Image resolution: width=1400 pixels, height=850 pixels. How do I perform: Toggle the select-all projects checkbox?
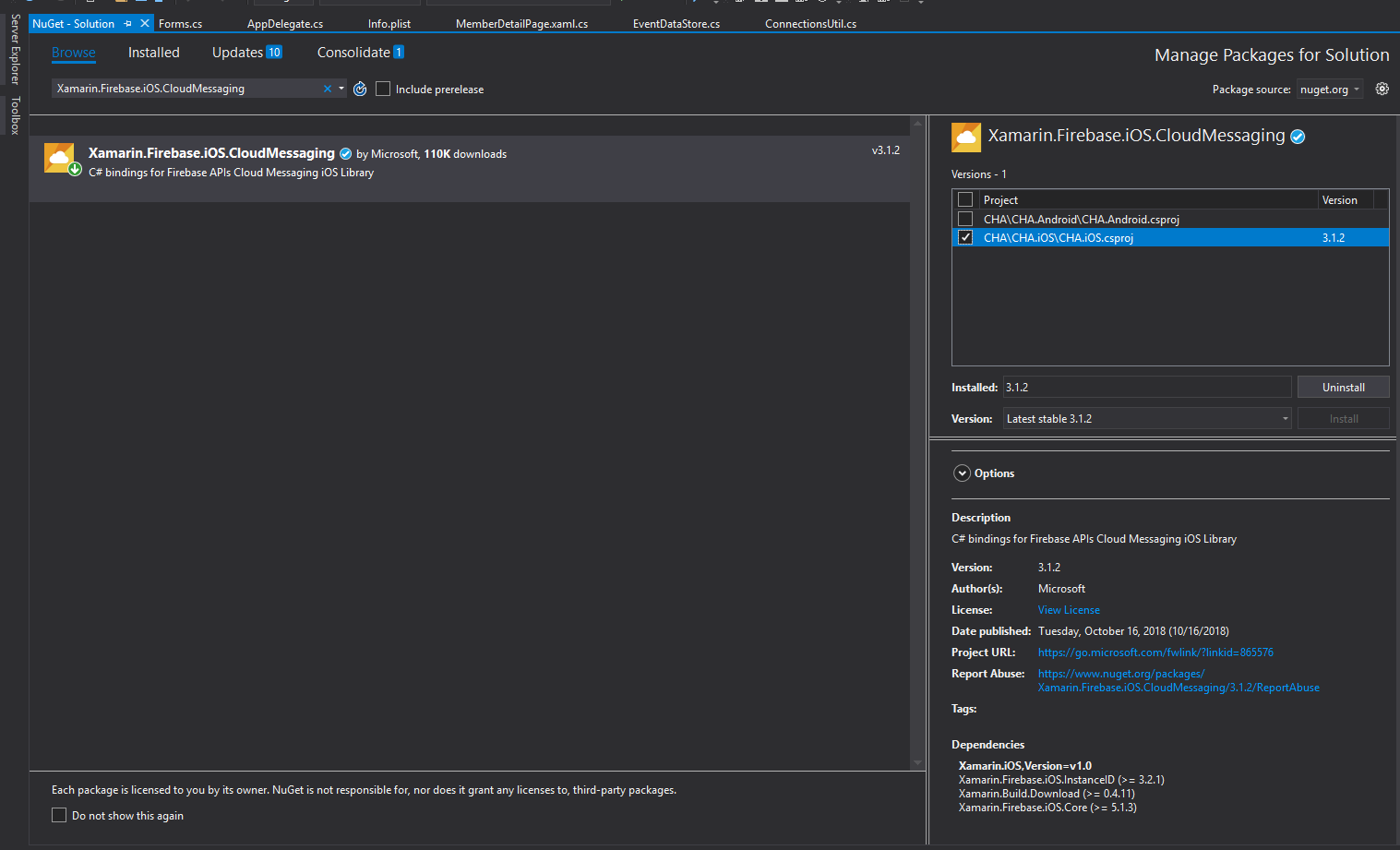965,199
